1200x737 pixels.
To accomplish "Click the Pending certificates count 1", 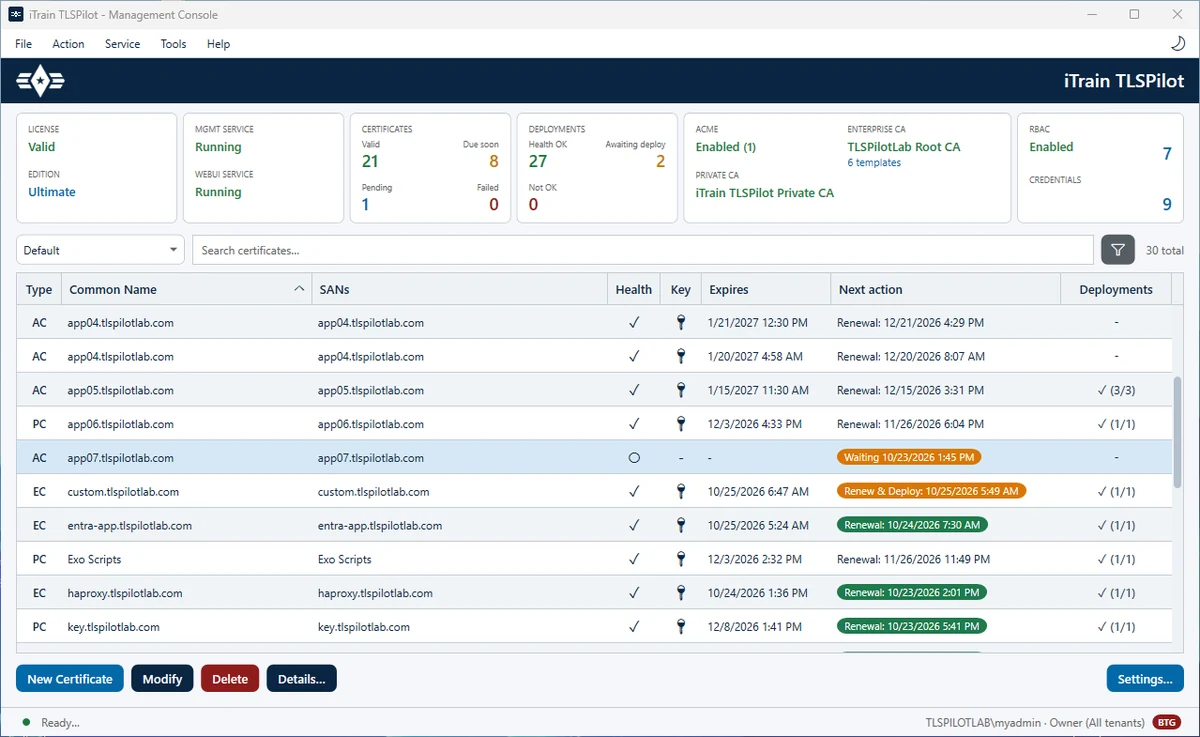I will 365,205.
